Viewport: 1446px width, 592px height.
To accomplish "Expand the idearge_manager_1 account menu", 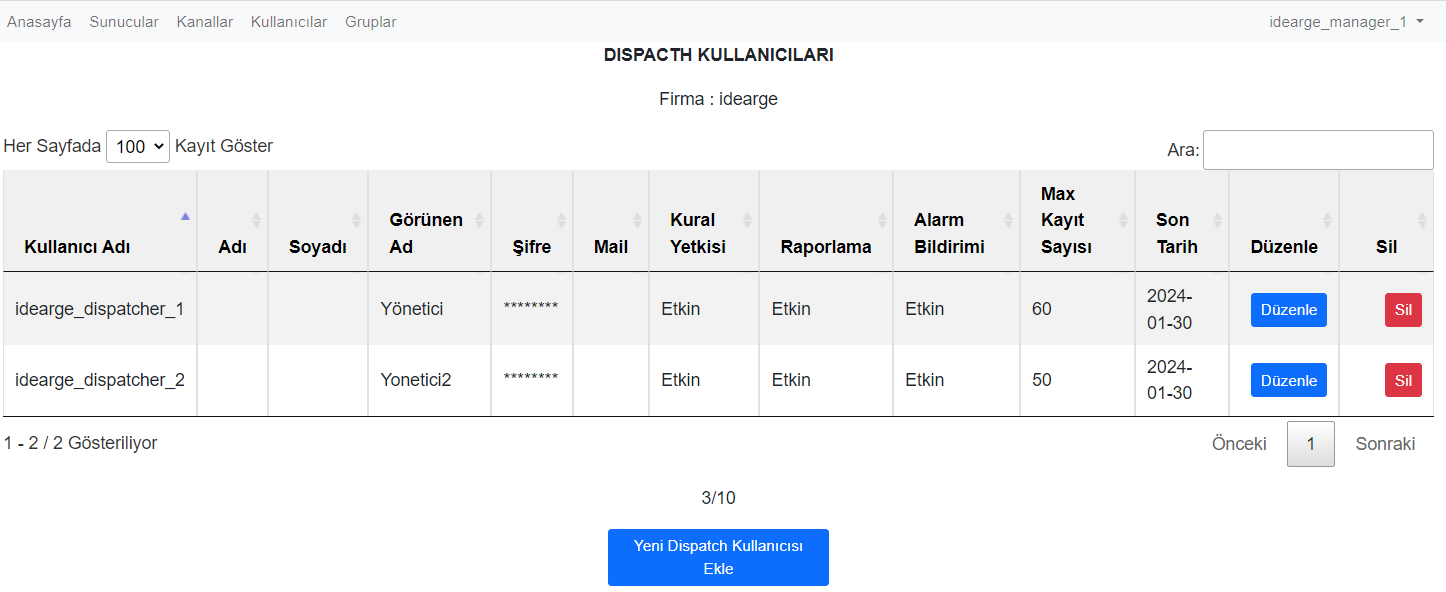I will click(1346, 22).
